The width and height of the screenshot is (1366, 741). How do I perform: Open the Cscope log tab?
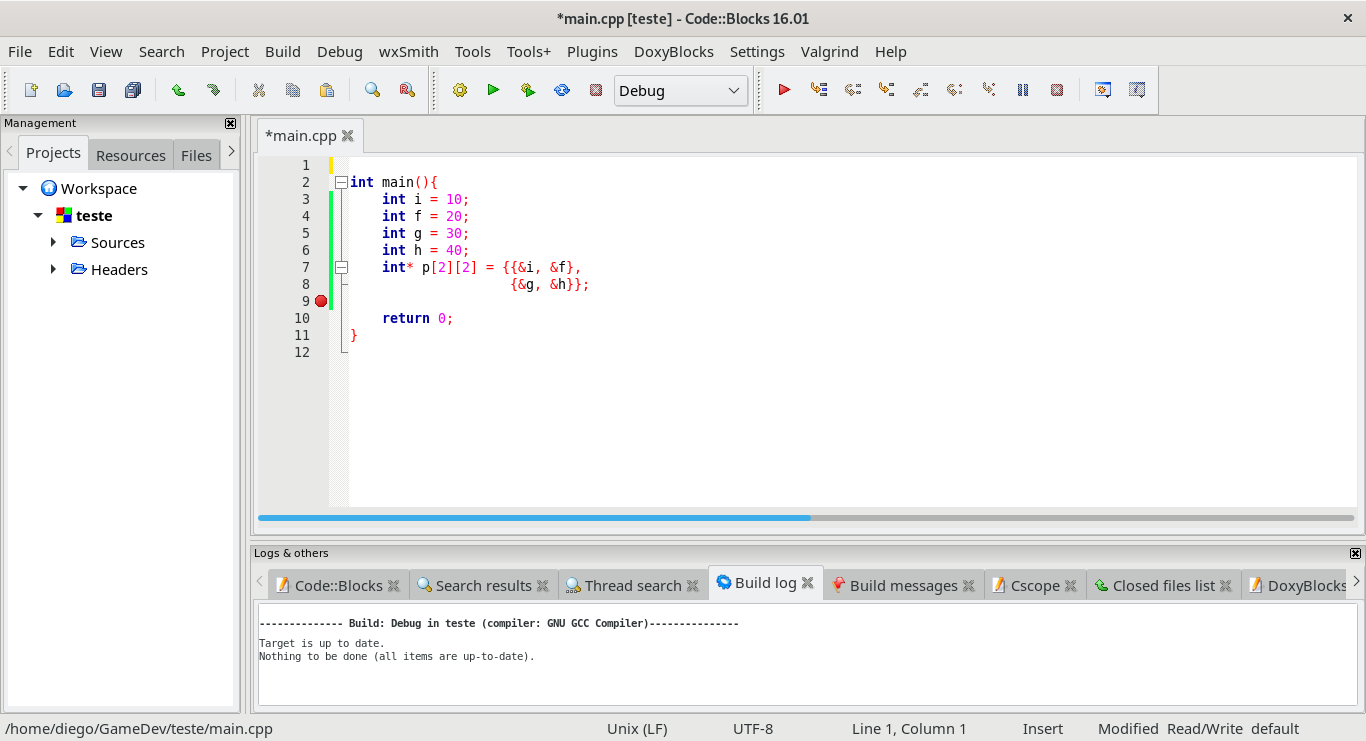pos(1035,586)
